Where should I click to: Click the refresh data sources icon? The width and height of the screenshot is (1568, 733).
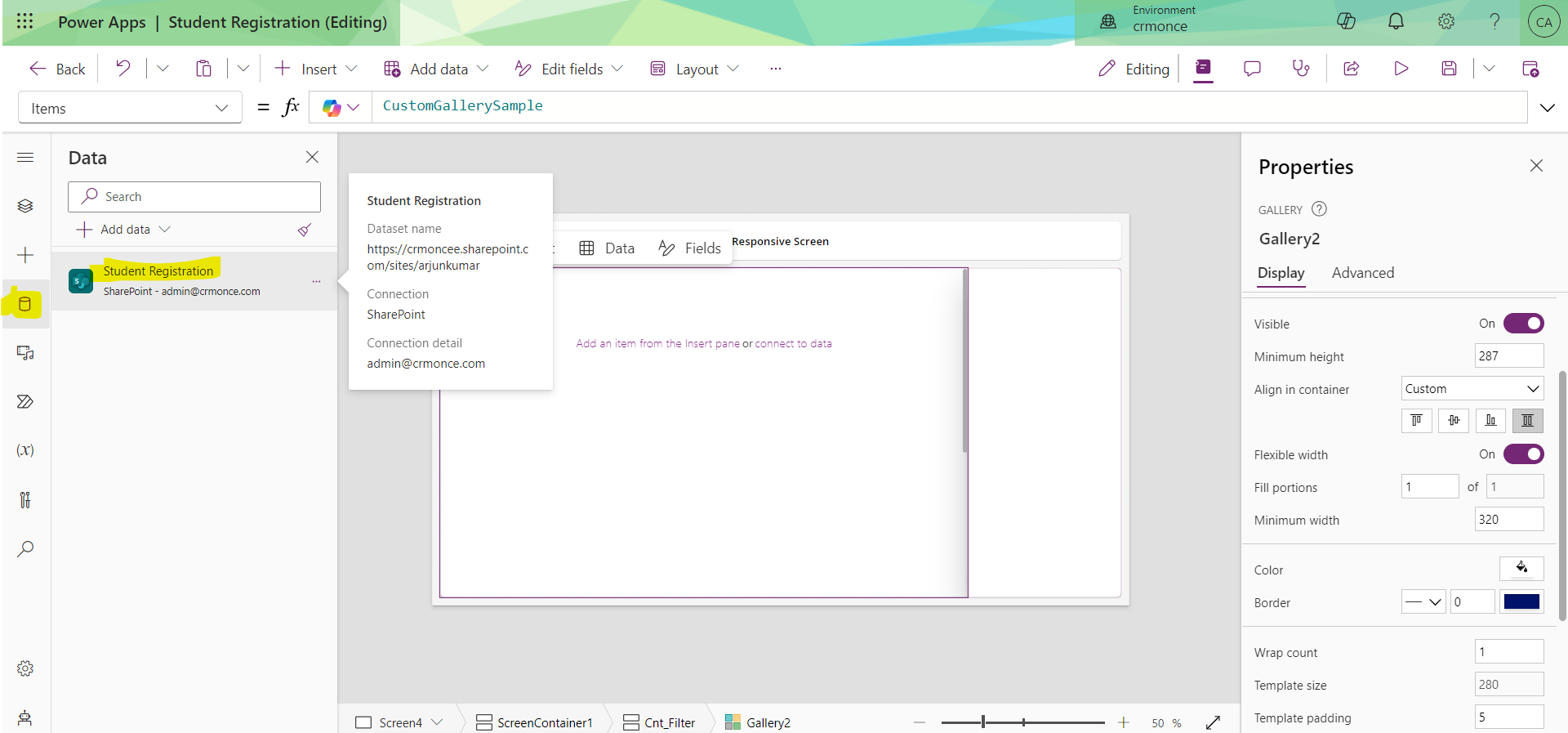305,230
